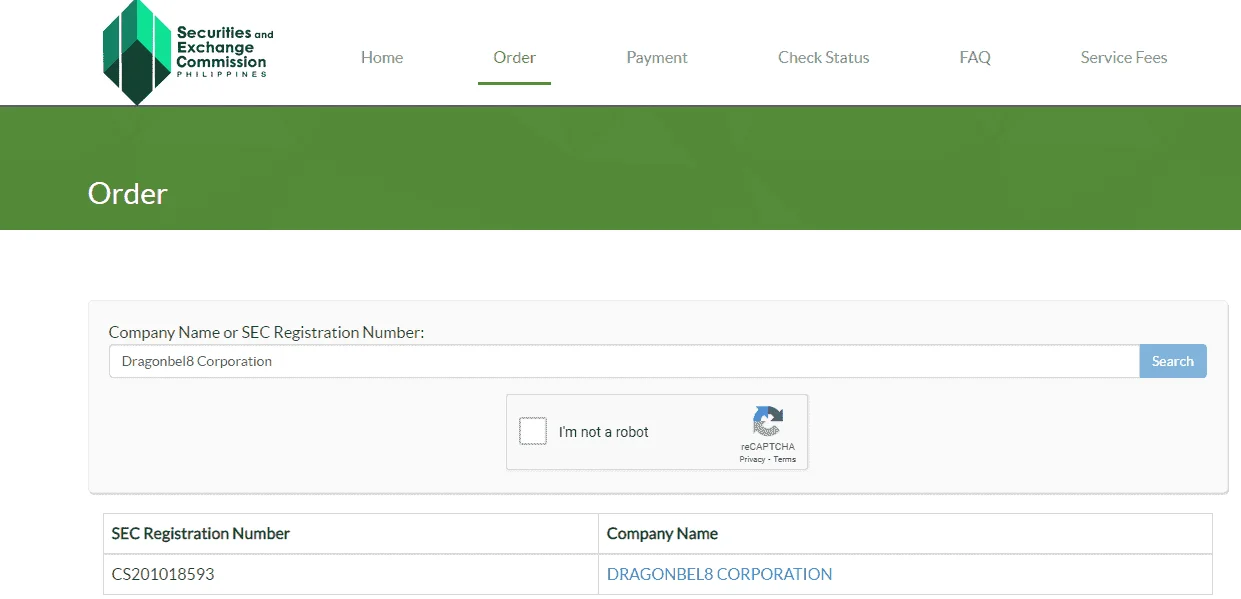
Task: Open reCAPTCHA Terms link
Action: coord(785,459)
